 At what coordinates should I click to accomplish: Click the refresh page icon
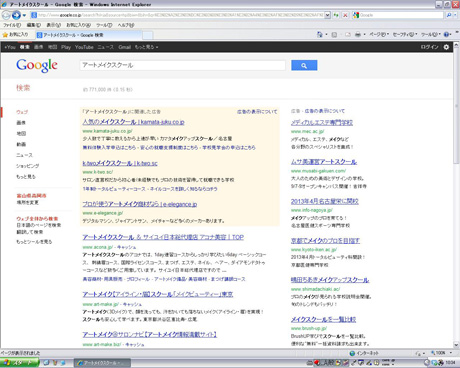coord(336,15)
